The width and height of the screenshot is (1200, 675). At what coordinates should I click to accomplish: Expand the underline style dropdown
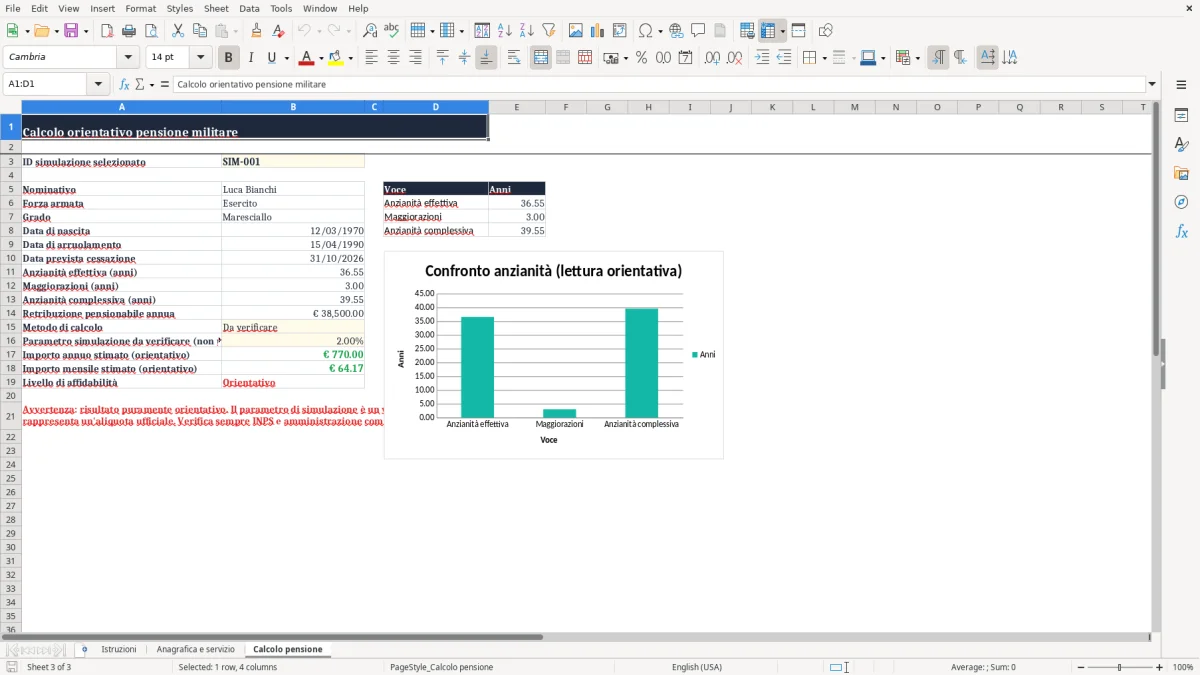(286, 58)
